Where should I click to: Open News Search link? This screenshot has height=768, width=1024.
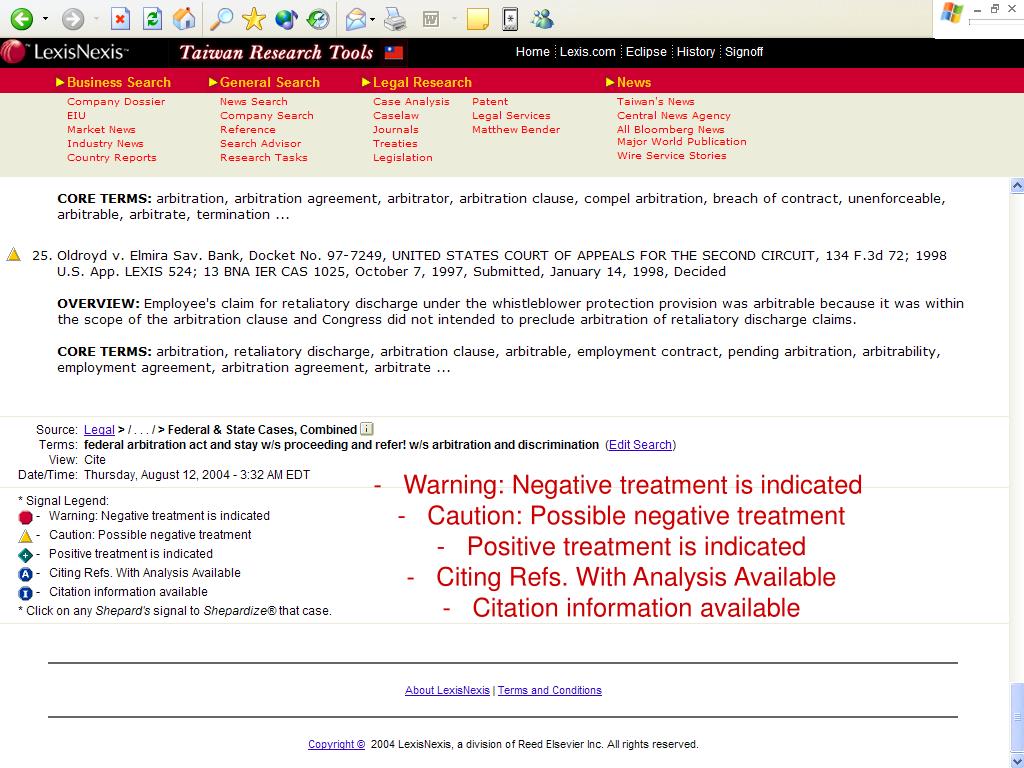pos(253,101)
